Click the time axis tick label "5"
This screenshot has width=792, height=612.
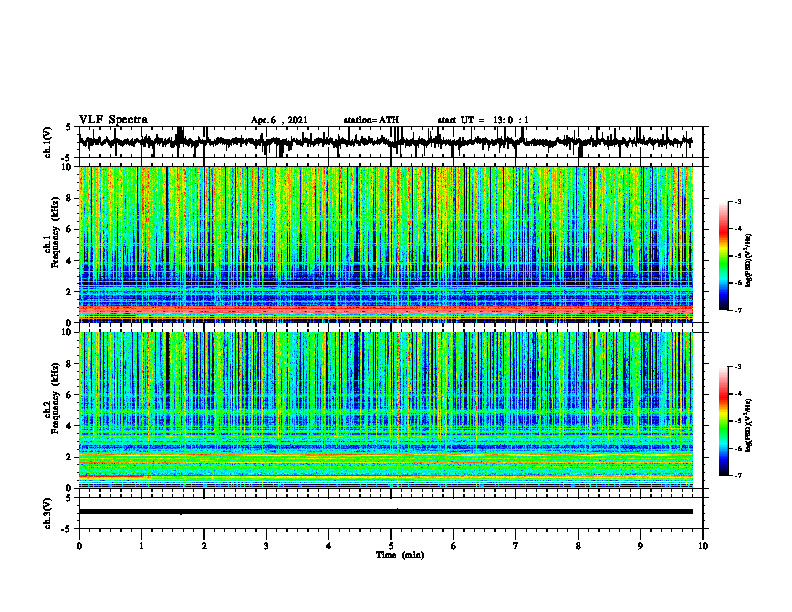[391, 546]
